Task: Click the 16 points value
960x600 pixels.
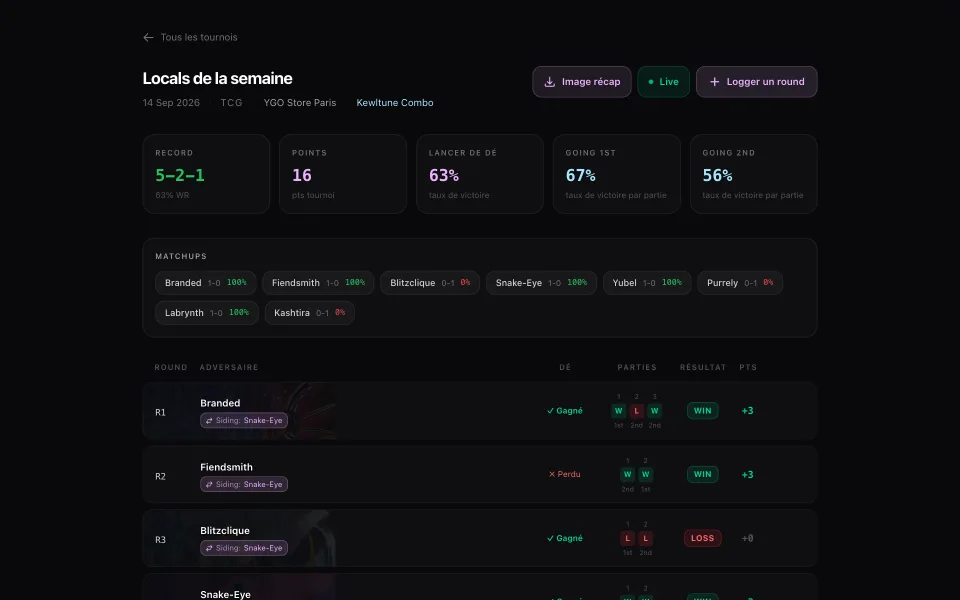Action: [x=302, y=176]
